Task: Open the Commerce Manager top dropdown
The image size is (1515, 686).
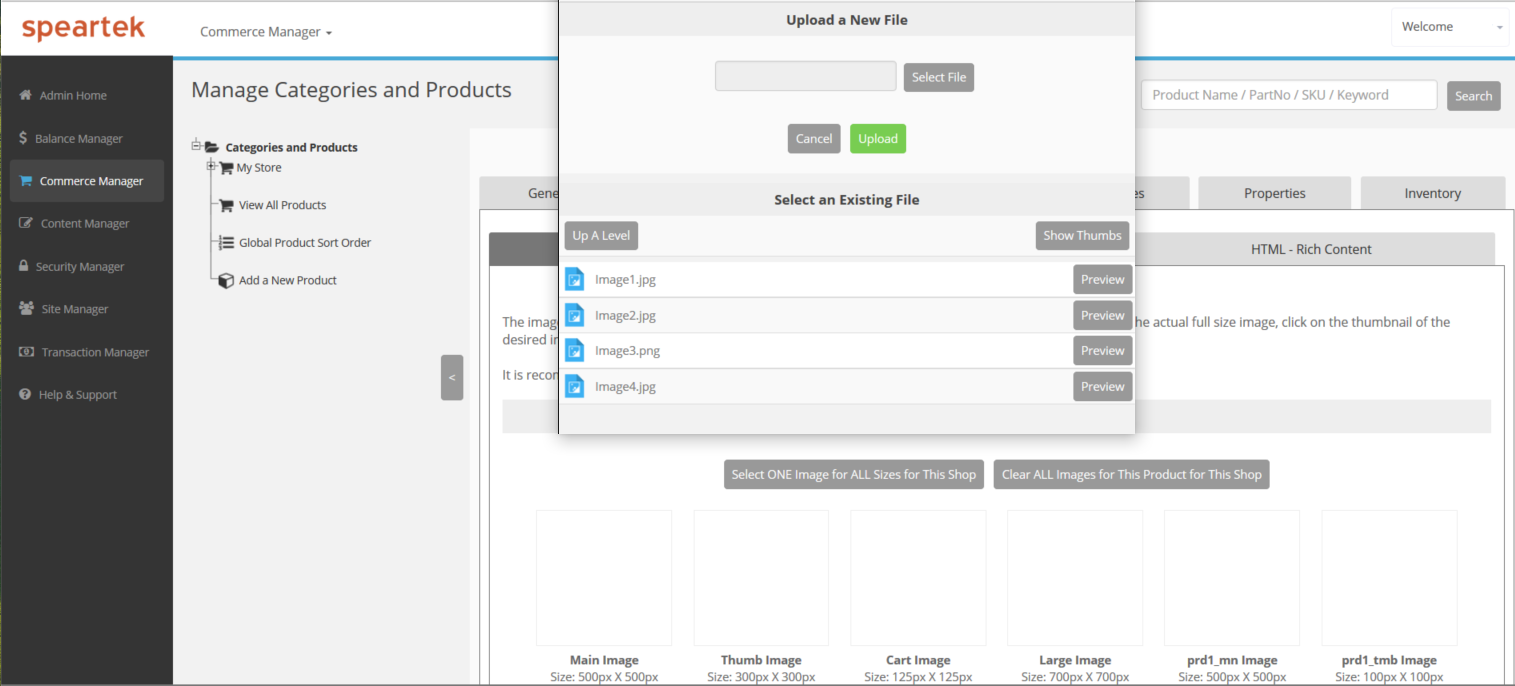Action: coord(266,32)
